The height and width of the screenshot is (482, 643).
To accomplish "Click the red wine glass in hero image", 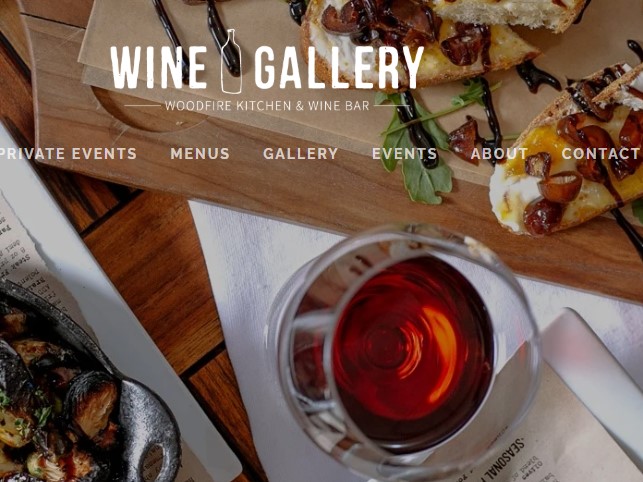I will (404, 349).
